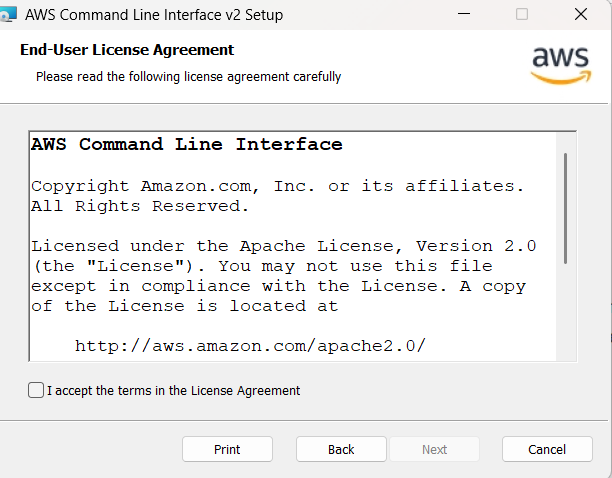
Task: Click the 'AWS Command Line Interface v2 Setup' title
Action: coord(154,15)
